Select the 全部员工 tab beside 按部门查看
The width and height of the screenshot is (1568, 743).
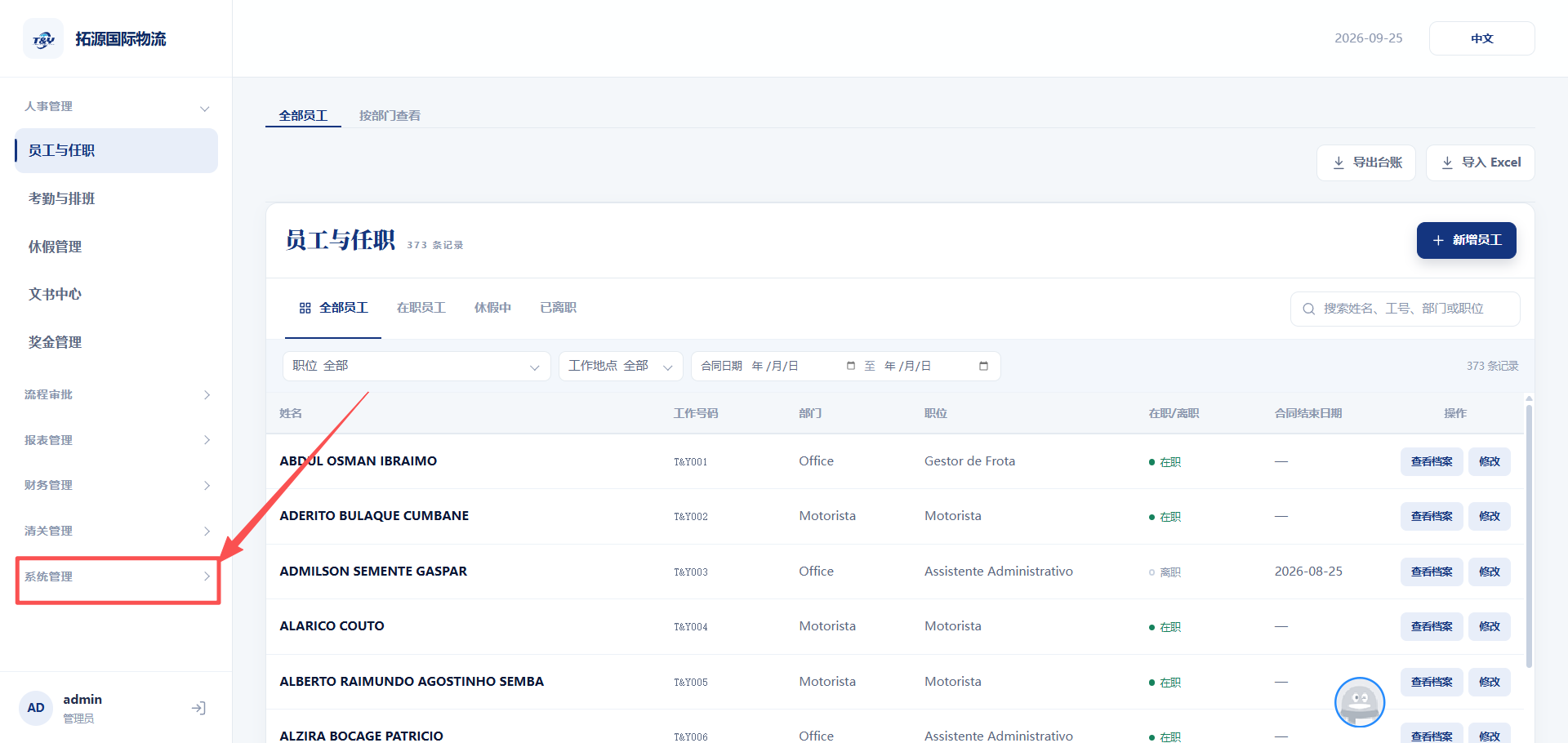click(x=303, y=116)
